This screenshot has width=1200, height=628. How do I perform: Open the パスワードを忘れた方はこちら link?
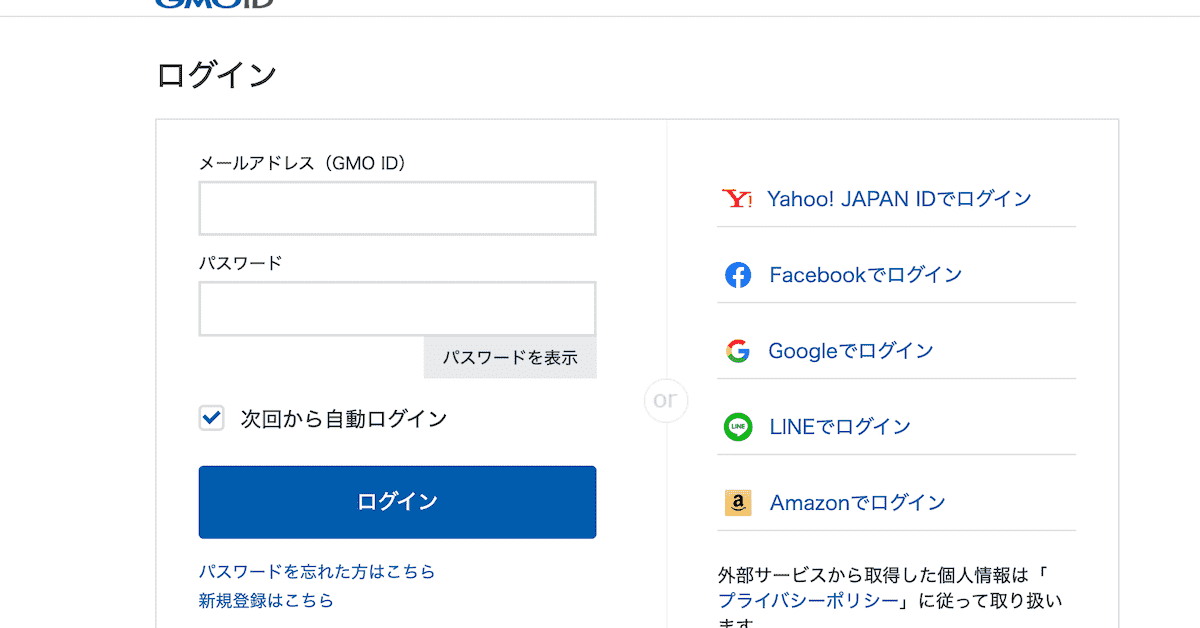click(x=317, y=572)
